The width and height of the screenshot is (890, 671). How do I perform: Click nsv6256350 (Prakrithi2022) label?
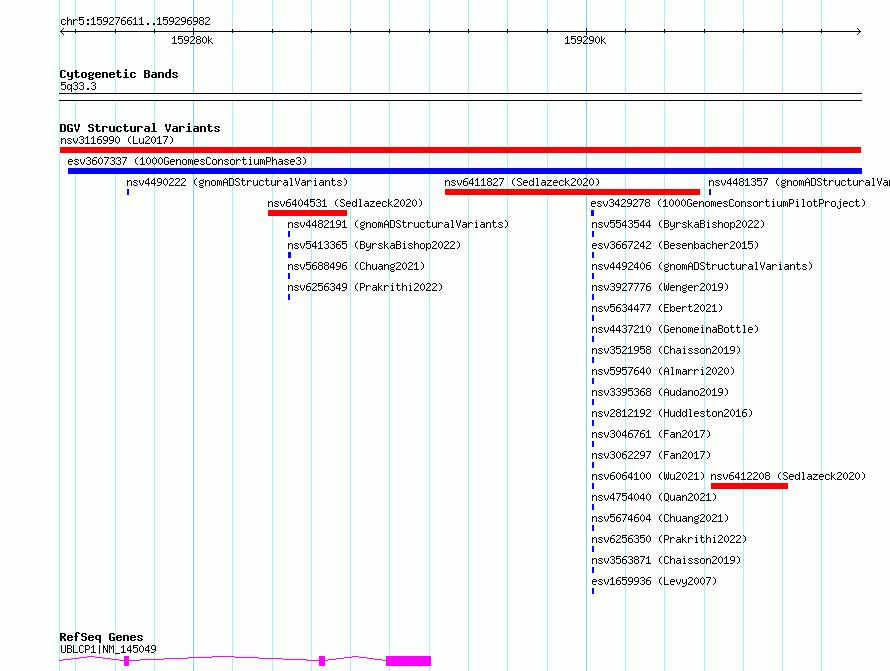click(x=669, y=539)
